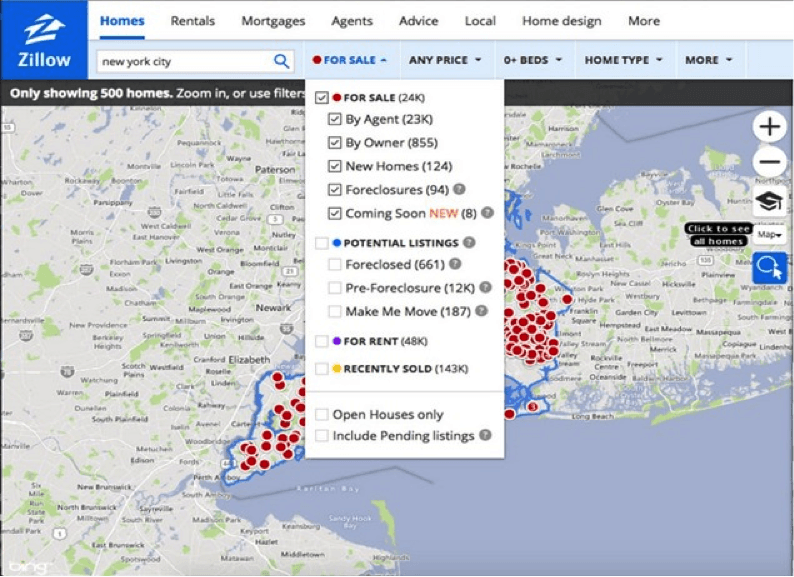Click help icon next to Potential Listings

tap(469, 242)
